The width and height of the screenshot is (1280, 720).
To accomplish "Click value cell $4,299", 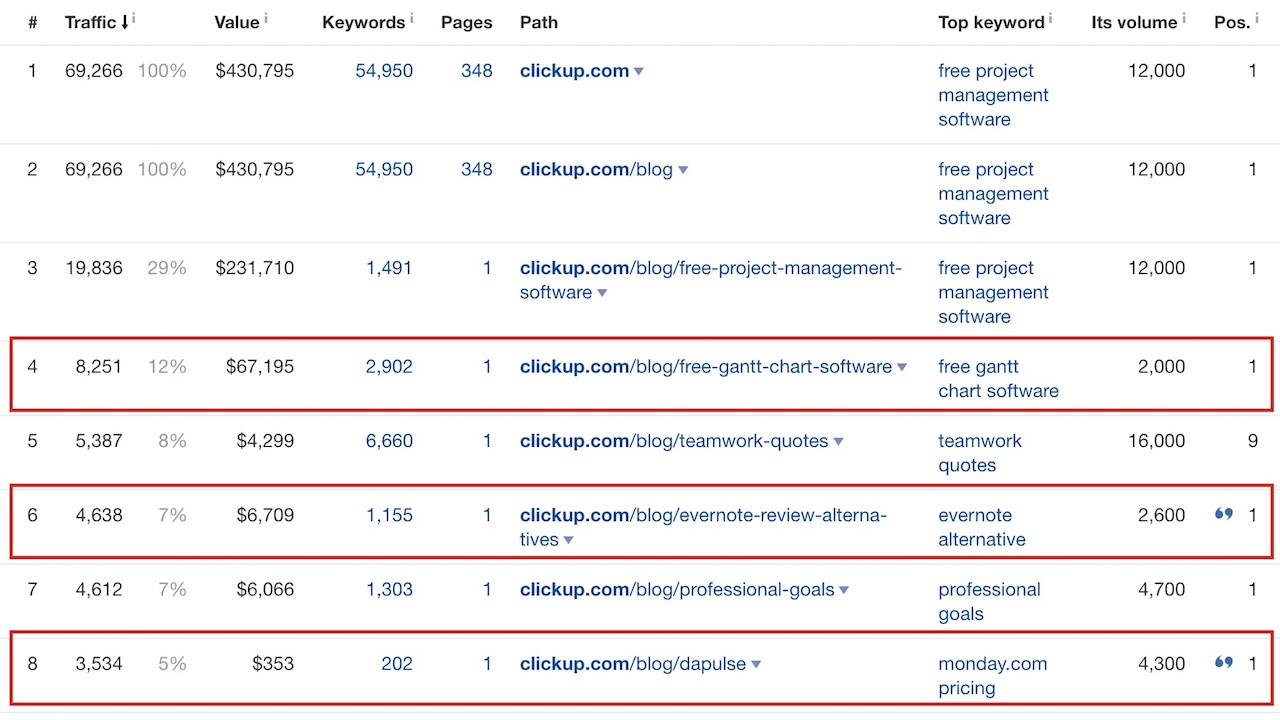I will [x=265, y=441].
